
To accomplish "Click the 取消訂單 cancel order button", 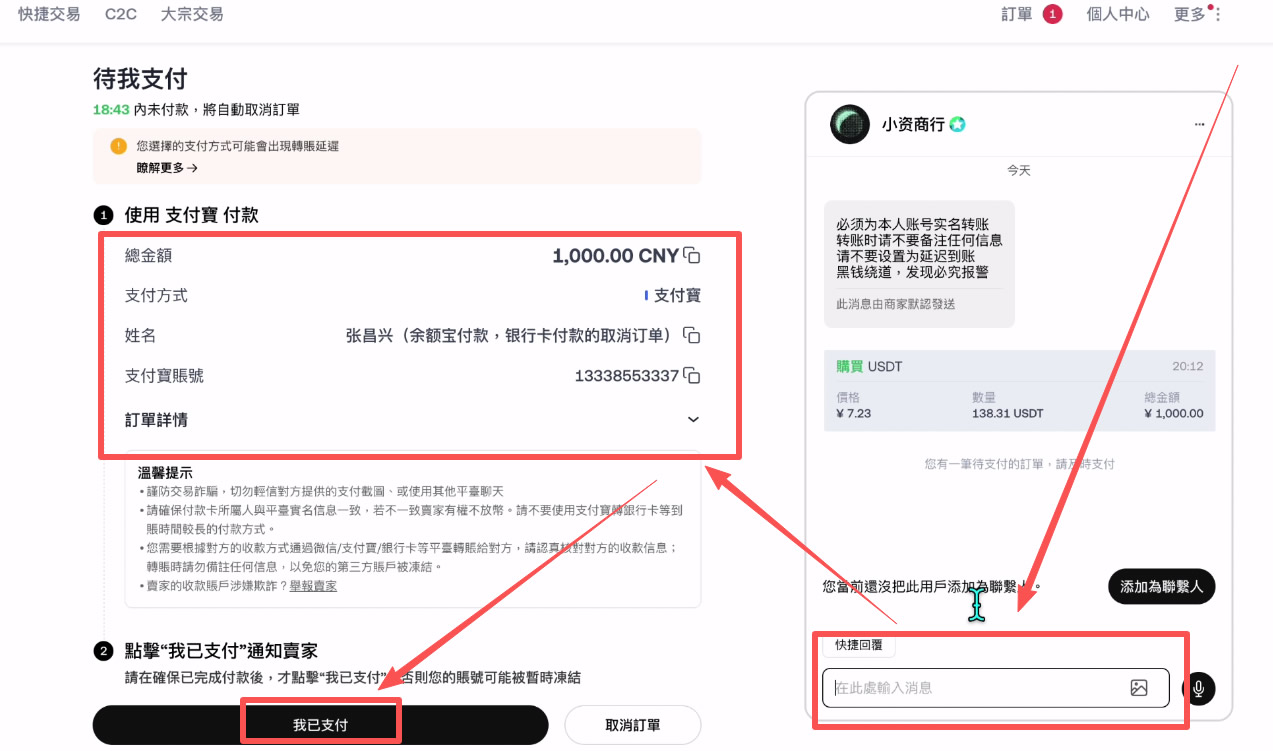I will click(632, 724).
